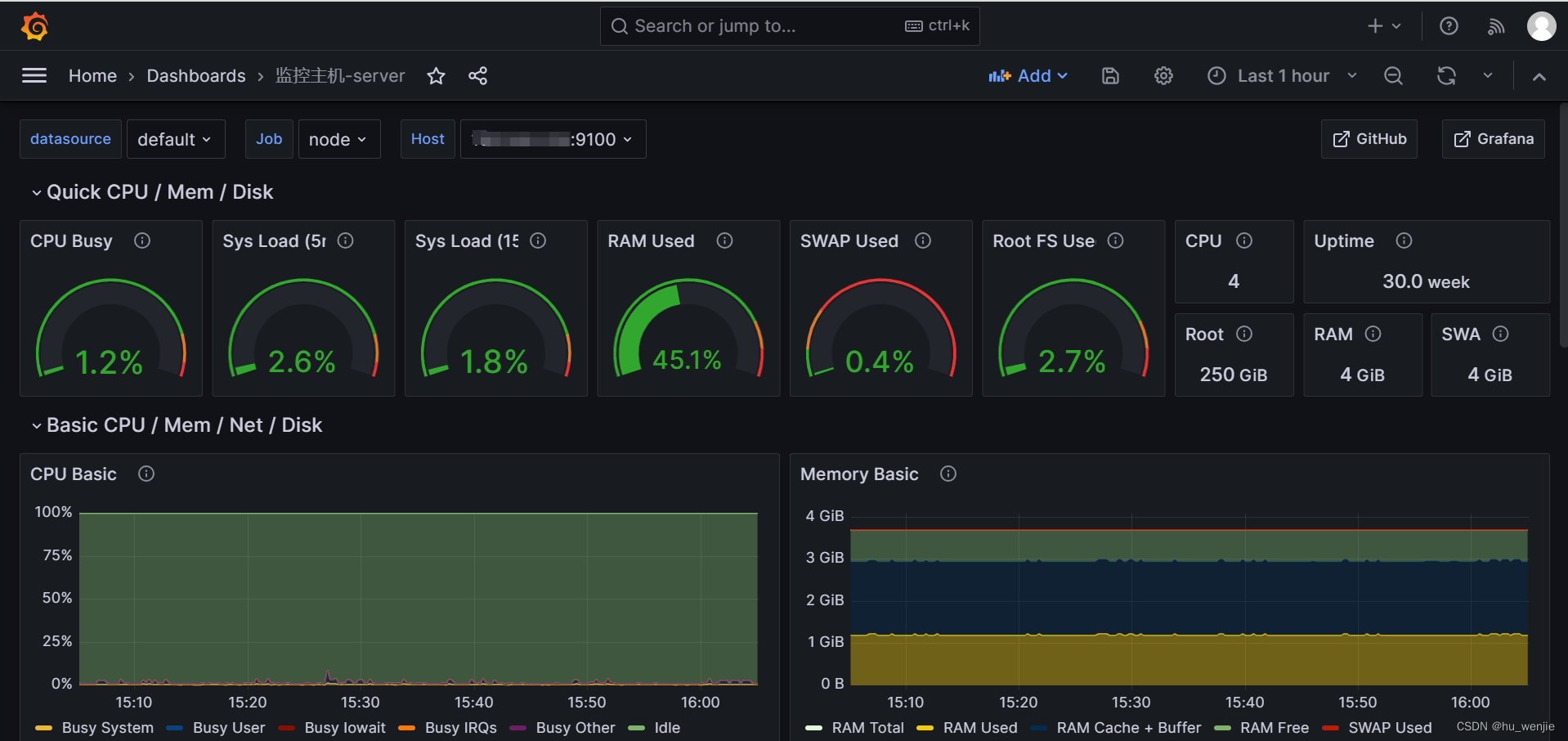The height and width of the screenshot is (741, 1568).
Task: Open the refresh interval dropdown arrow
Action: pyautogui.click(x=1488, y=76)
